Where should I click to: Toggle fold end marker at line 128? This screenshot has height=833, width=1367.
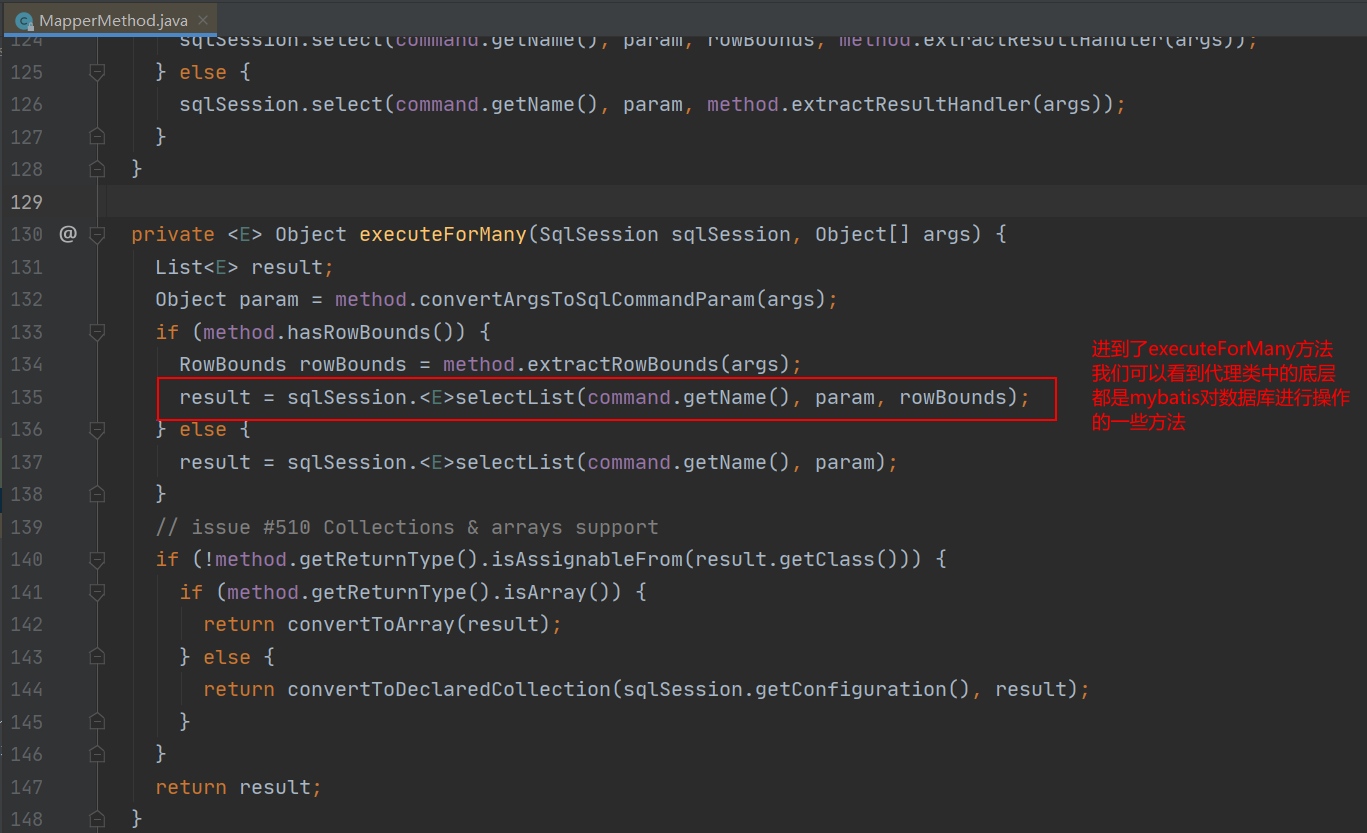tap(97, 169)
